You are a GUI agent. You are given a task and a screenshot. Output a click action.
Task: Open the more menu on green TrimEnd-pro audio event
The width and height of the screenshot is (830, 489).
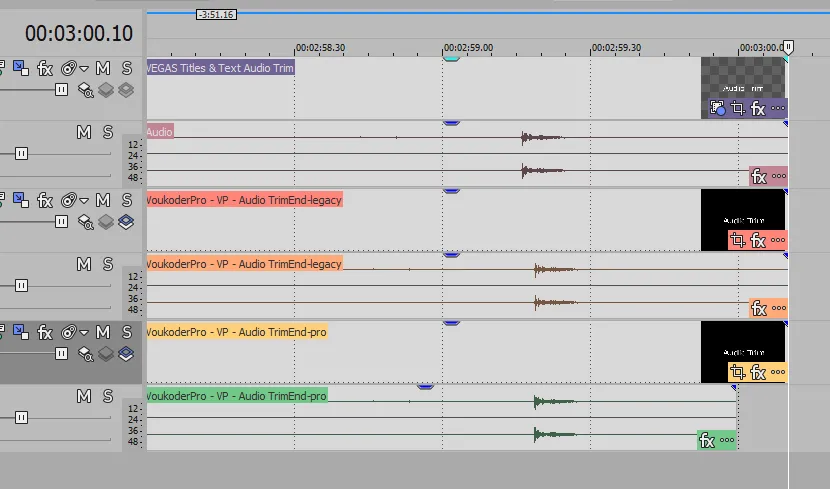click(727, 440)
